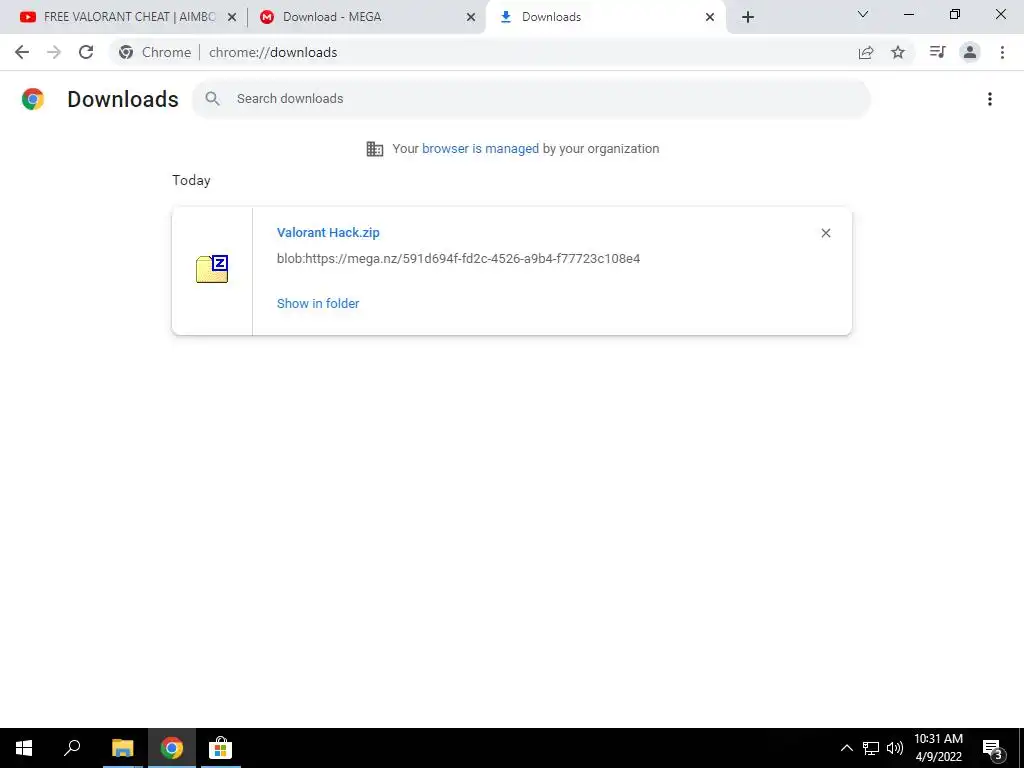Click the mega.nz blob URL text
The height and width of the screenshot is (768, 1024).
(x=458, y=259)
